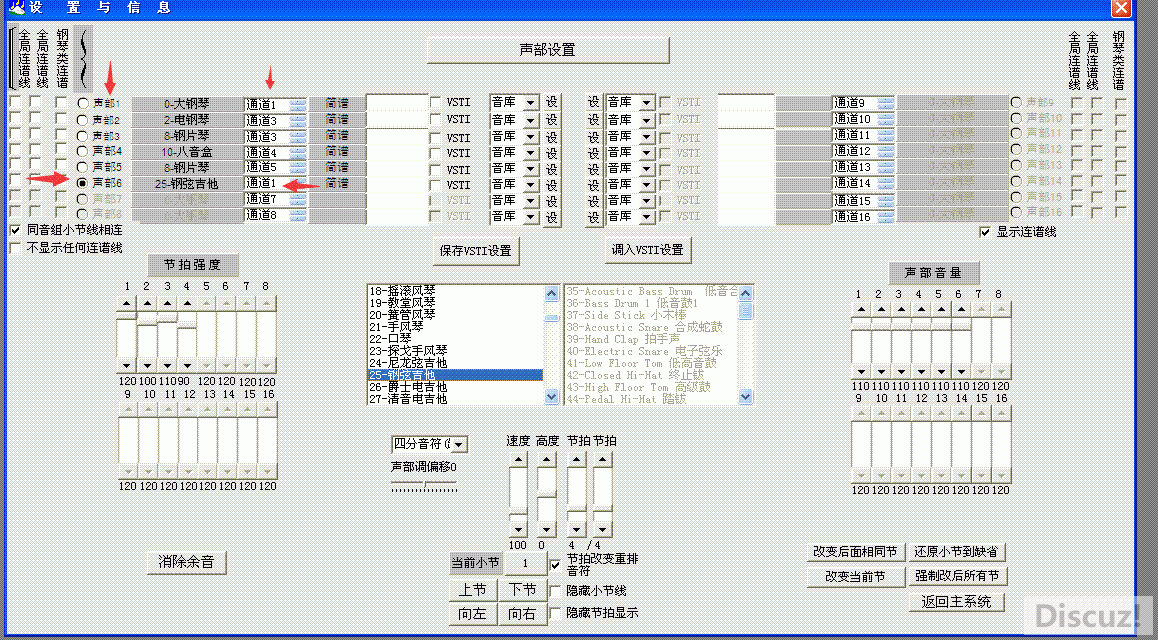The height and width of the screenshot is (640, 1158).
Task: Click 强制改后所有节 button
Action: (958, 577)
